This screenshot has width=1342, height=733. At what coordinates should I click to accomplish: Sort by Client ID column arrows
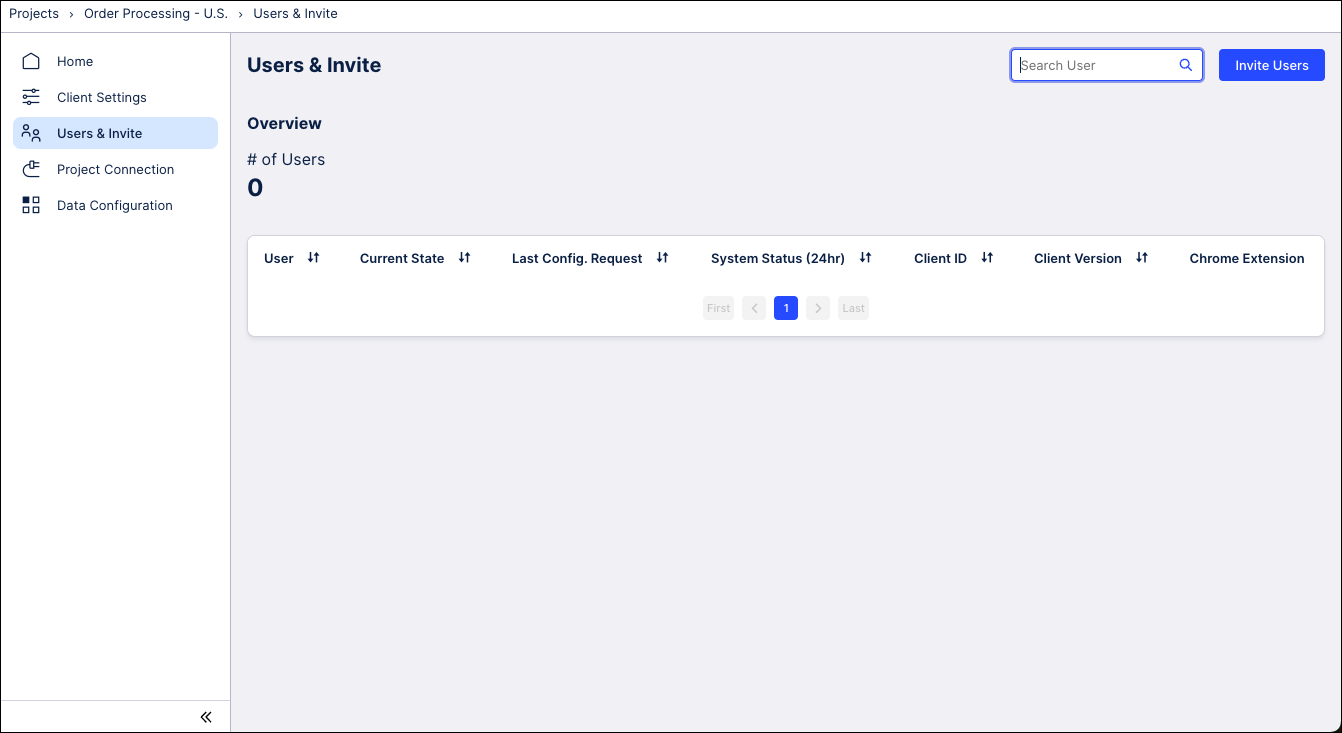(x=987, y=258)
